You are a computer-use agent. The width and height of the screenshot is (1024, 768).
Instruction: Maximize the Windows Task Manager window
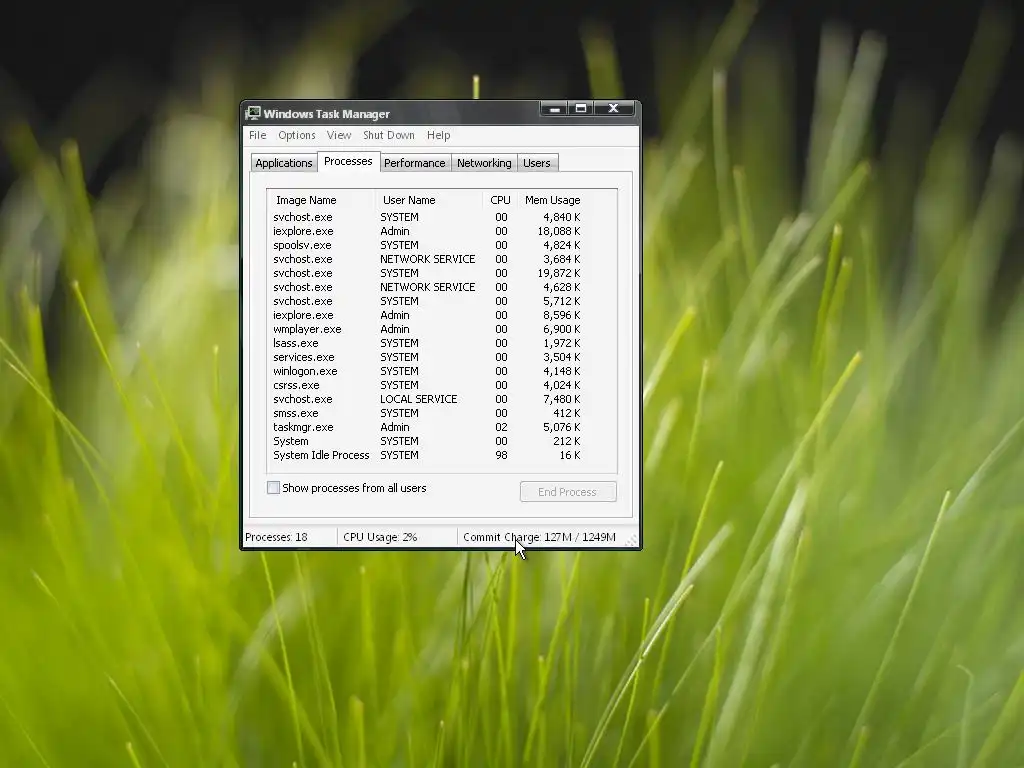coord(581,109)
